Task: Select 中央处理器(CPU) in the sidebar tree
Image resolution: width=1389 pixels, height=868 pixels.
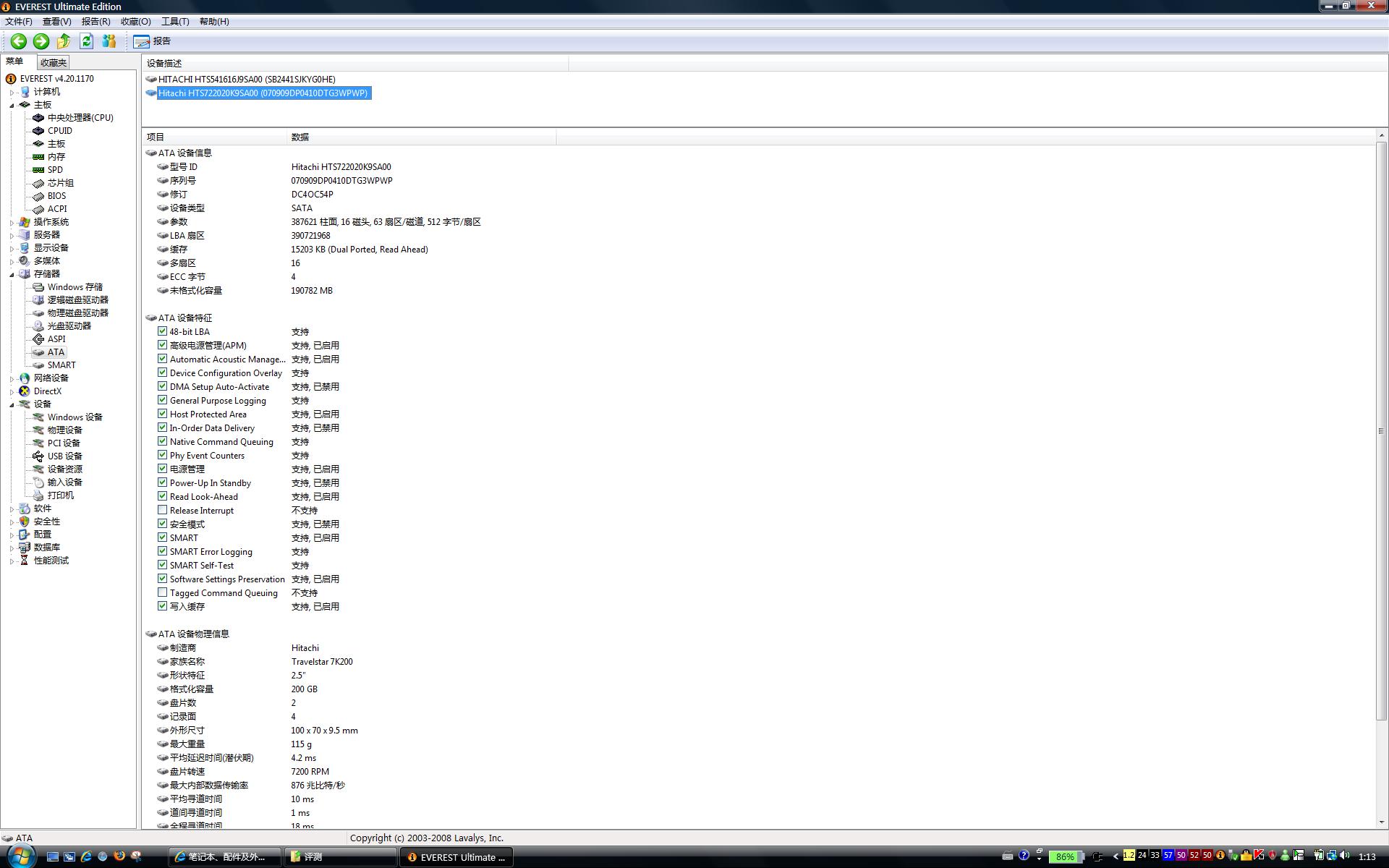Action: click(x=80, y=118)
